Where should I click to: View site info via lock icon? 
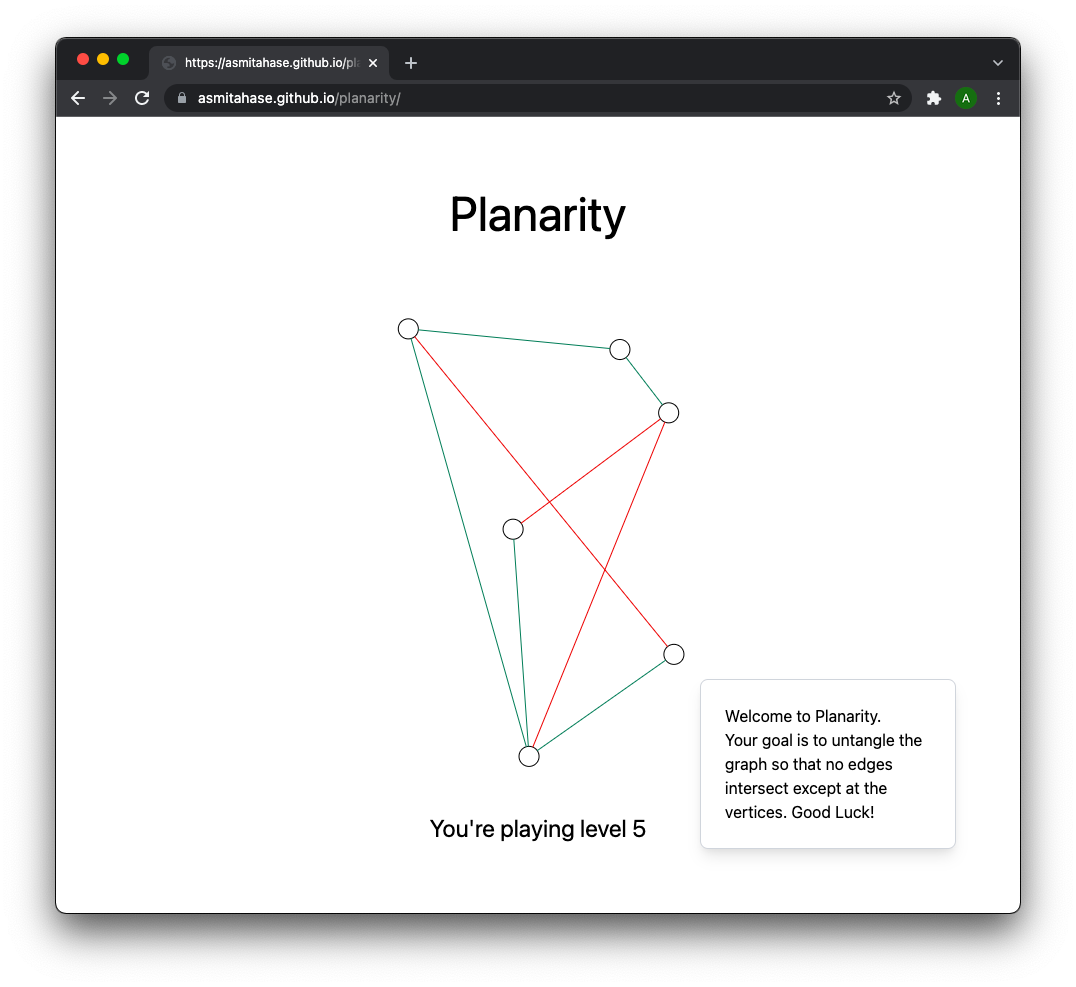coord(182,98)
